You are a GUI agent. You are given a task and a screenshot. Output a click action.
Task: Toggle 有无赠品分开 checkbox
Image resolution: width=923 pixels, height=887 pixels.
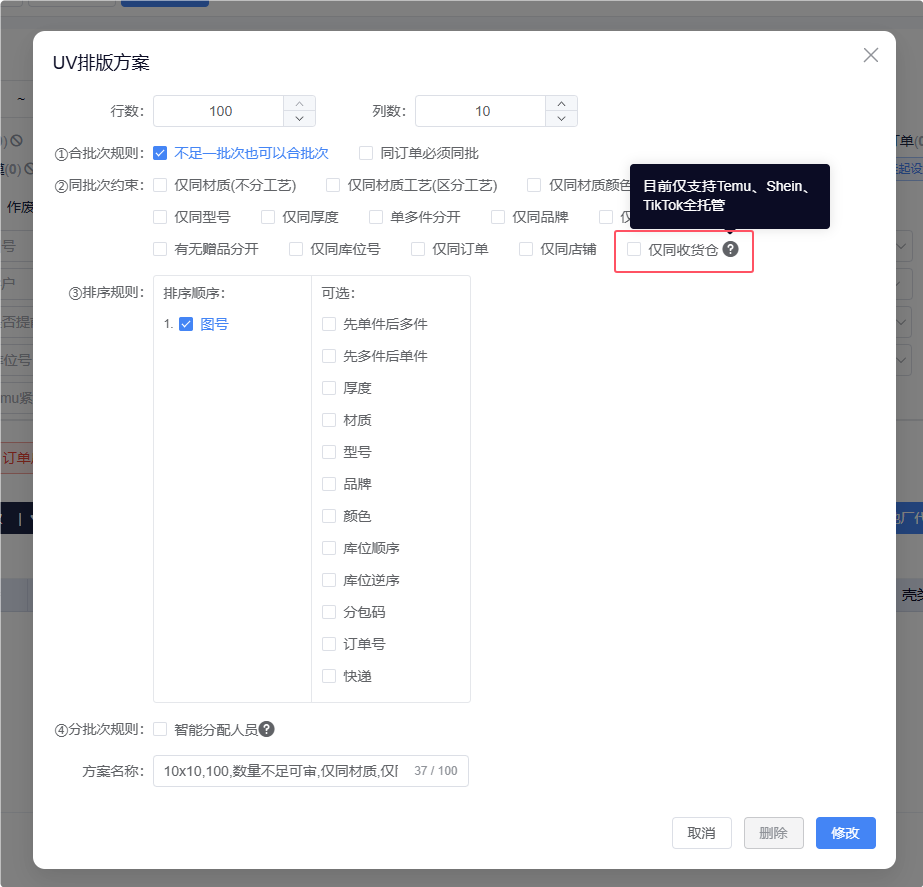click(x=160, y=249)
